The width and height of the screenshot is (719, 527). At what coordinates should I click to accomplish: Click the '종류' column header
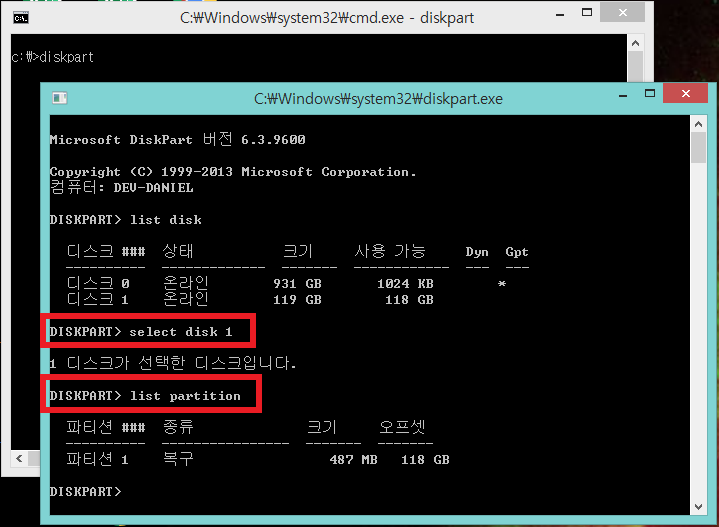coord(178,427)
